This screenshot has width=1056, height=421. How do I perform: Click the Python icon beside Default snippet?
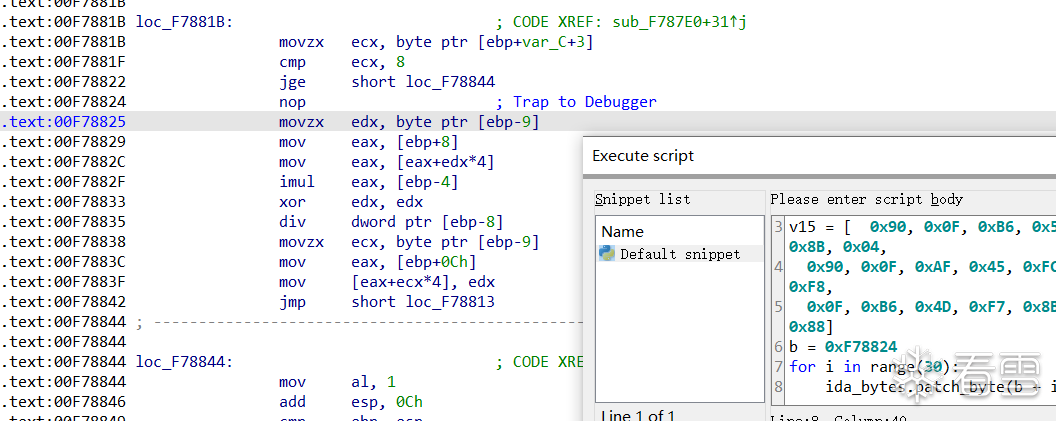click(x=606, y=254)
